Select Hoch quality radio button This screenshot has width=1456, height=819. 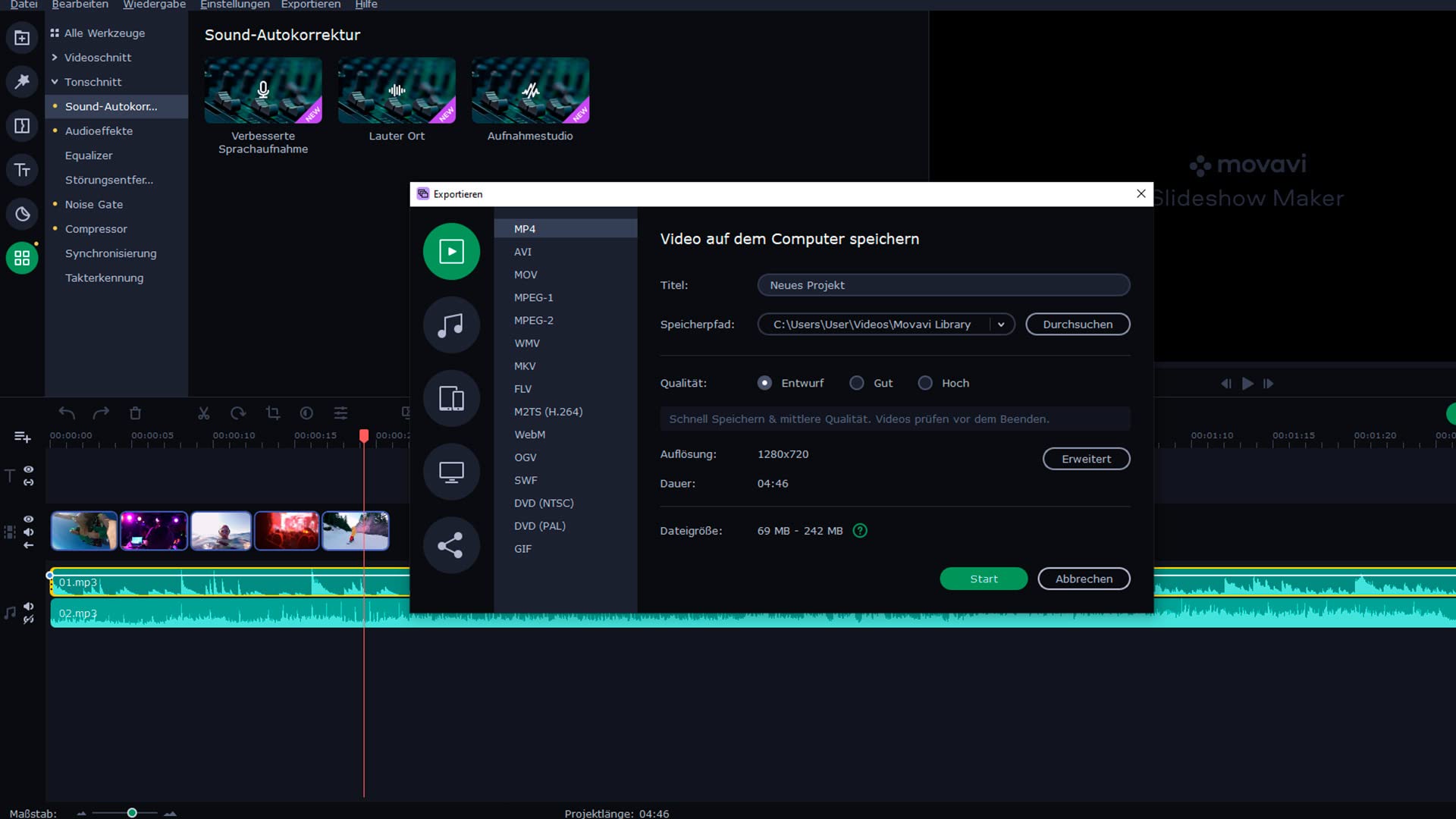coord(925,383)
